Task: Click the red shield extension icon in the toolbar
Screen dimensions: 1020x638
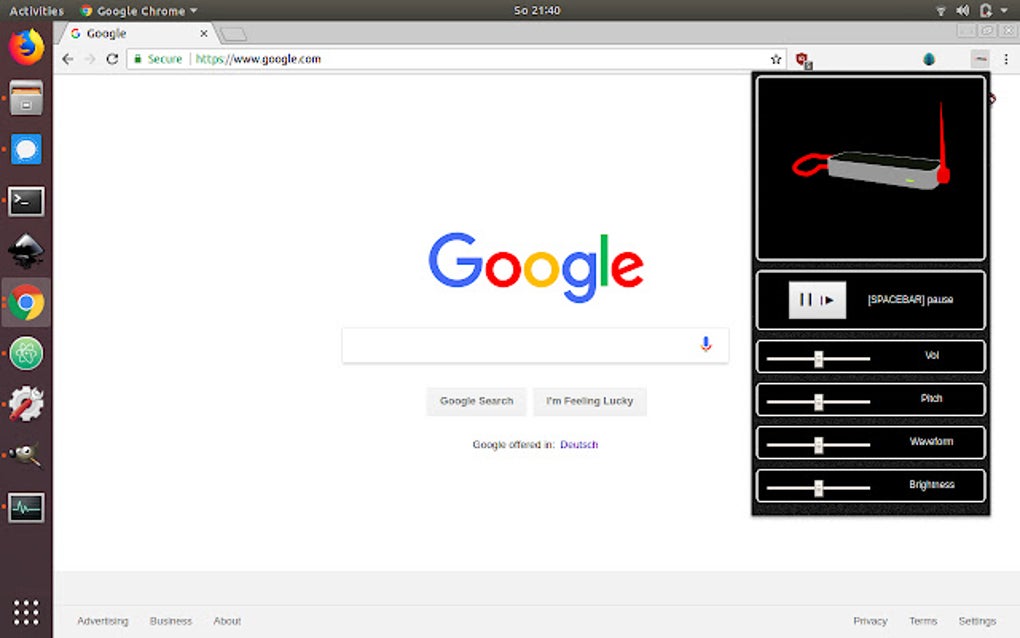Action: coord(800,59)
